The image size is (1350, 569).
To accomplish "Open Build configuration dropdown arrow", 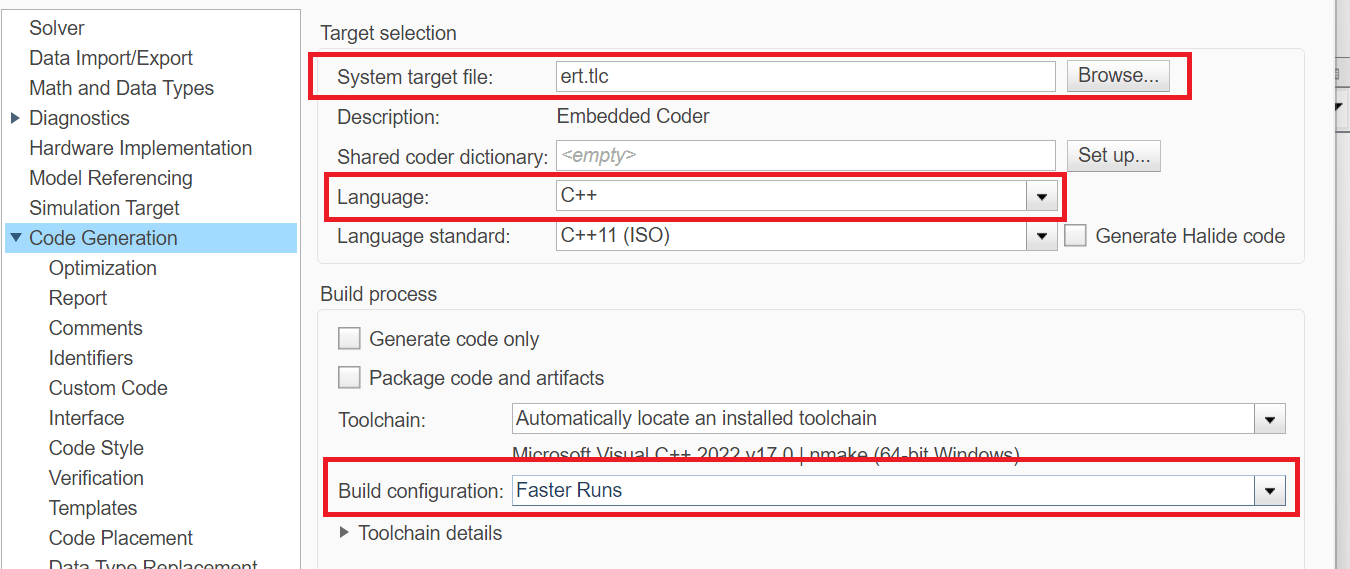I will click(1270, 491).
